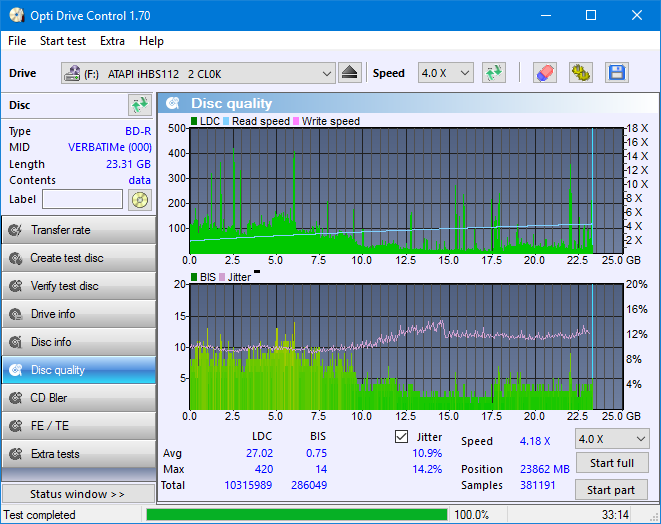661x524 pixels.
Task: Click the CD Bler icon
Action: [16, 398]
